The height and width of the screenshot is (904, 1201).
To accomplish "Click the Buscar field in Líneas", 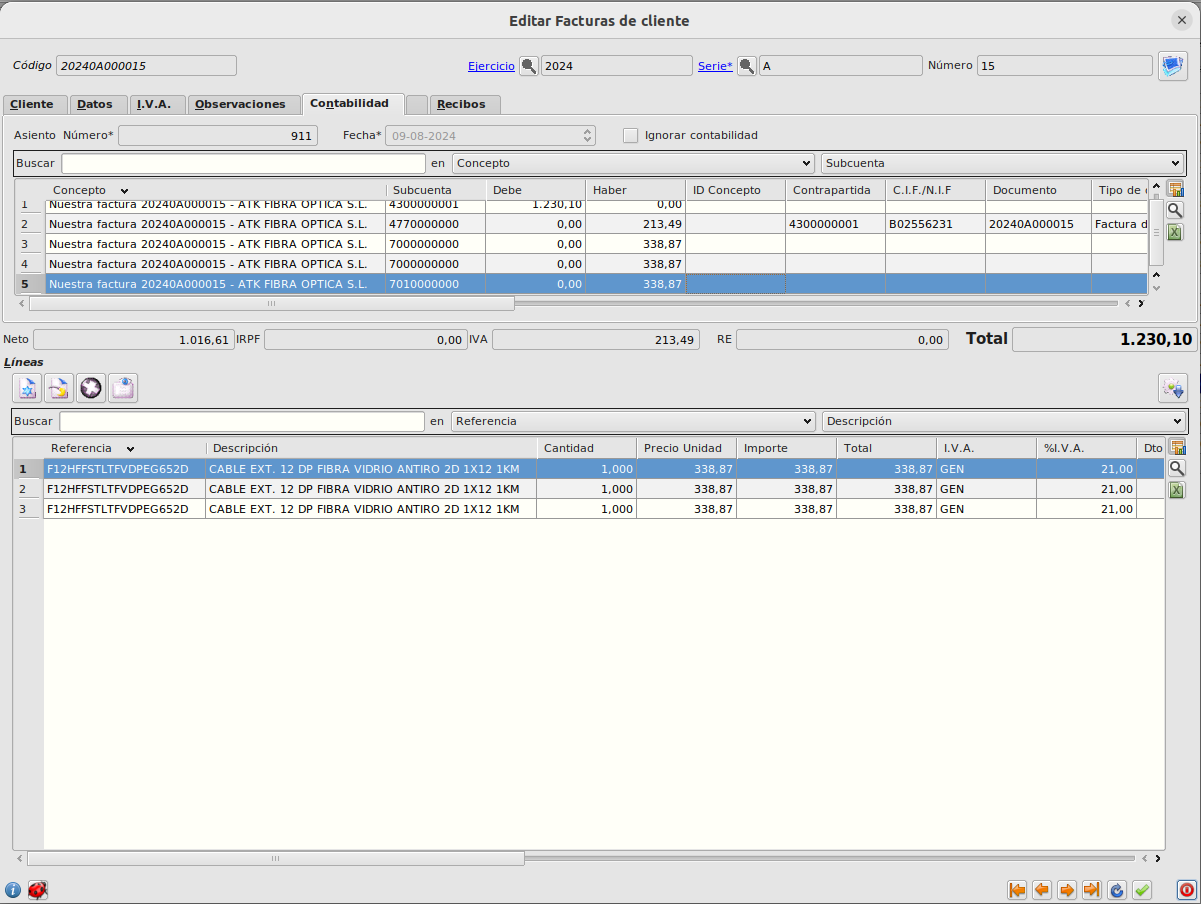I will point(242,421).
